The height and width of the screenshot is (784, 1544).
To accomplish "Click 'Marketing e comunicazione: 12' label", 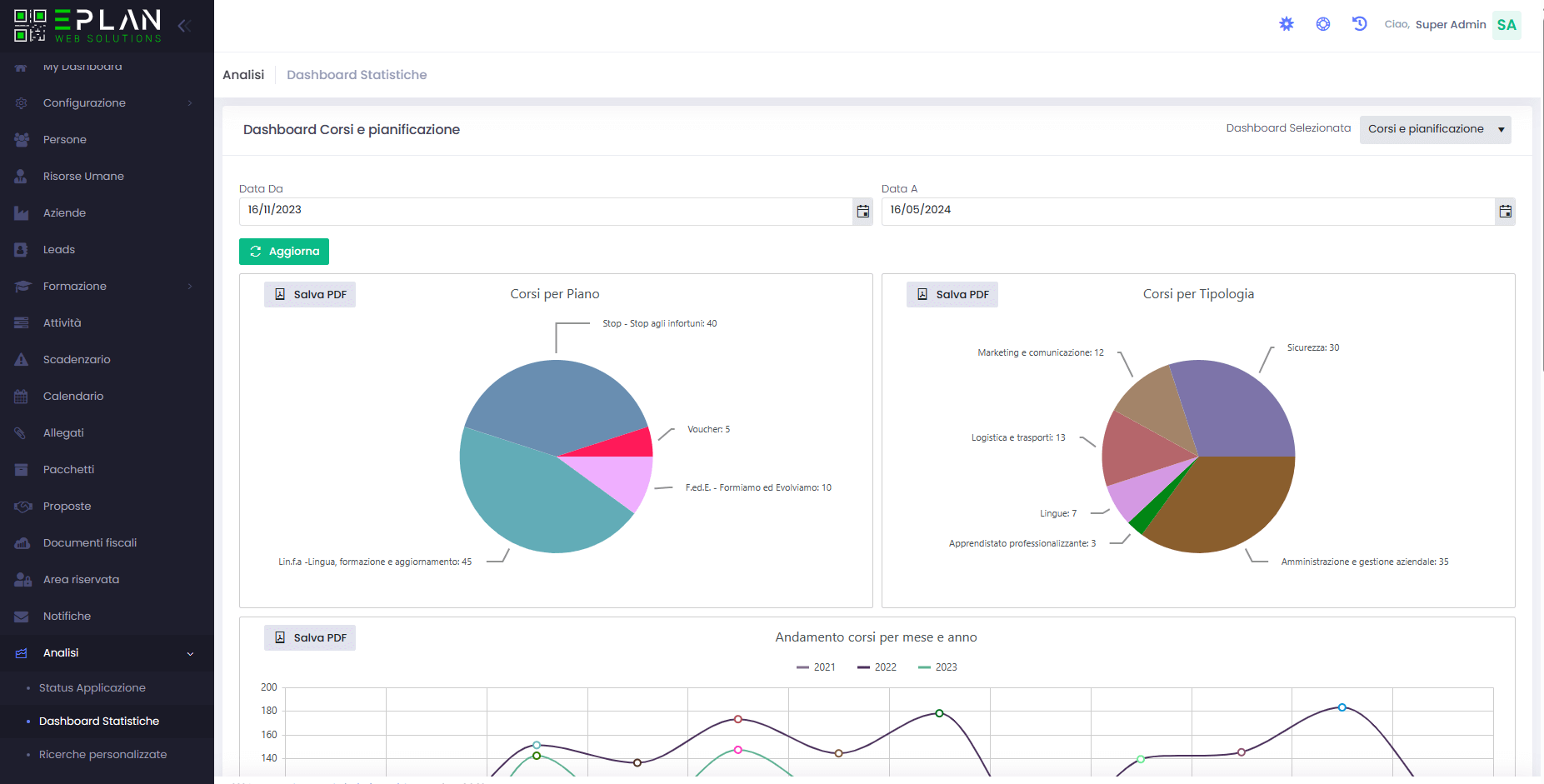I will point(1041,353).
